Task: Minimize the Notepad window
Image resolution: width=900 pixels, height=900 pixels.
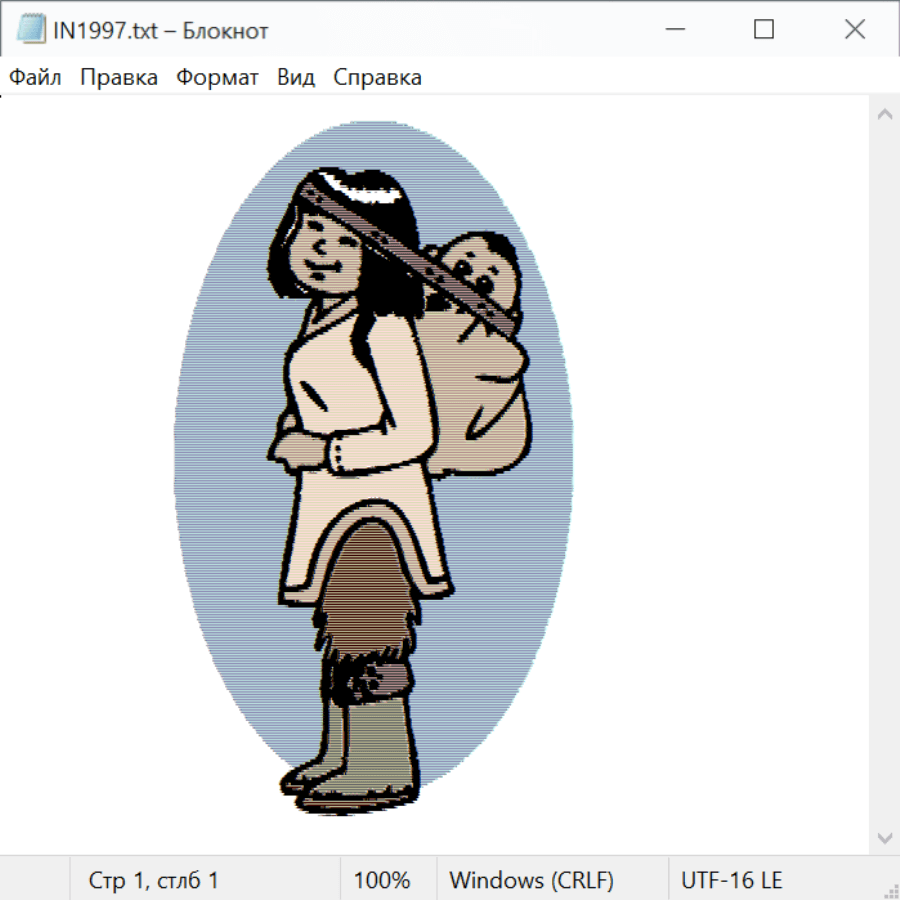Action: click(673, 30)
